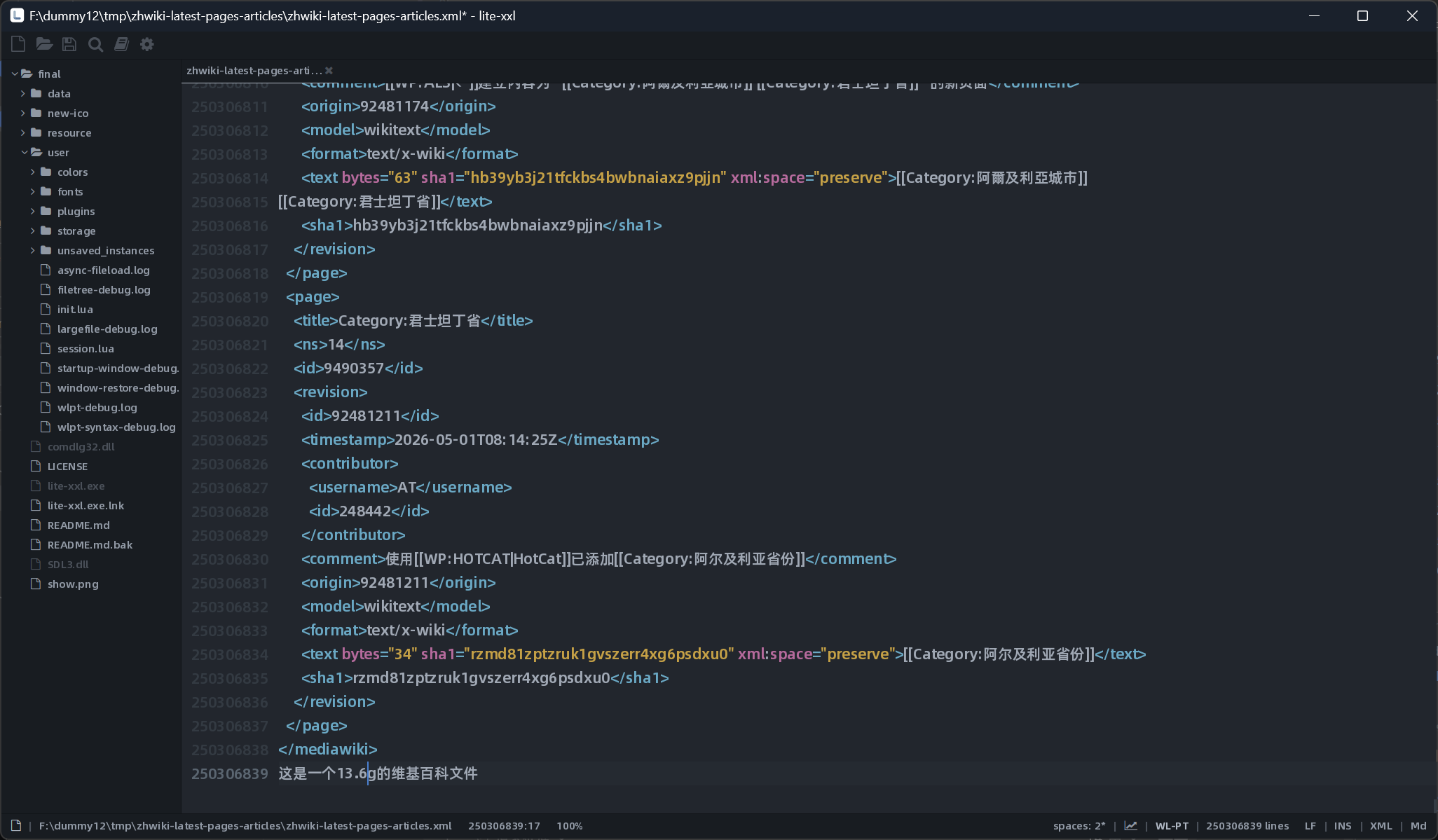Click the timestamp 2026-05-01T08:14:25Z text
1438x840 pixels.
point(476,440)
